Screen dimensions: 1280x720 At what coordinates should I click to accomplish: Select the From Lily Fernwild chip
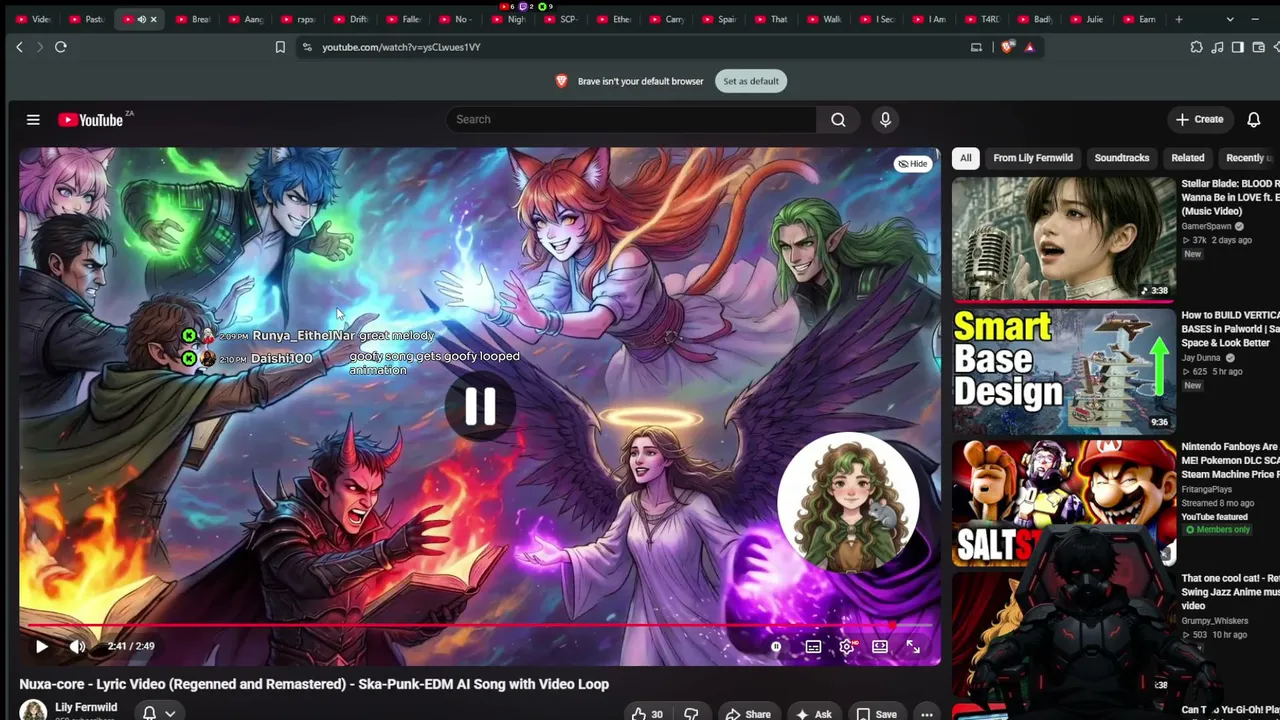1033,158
